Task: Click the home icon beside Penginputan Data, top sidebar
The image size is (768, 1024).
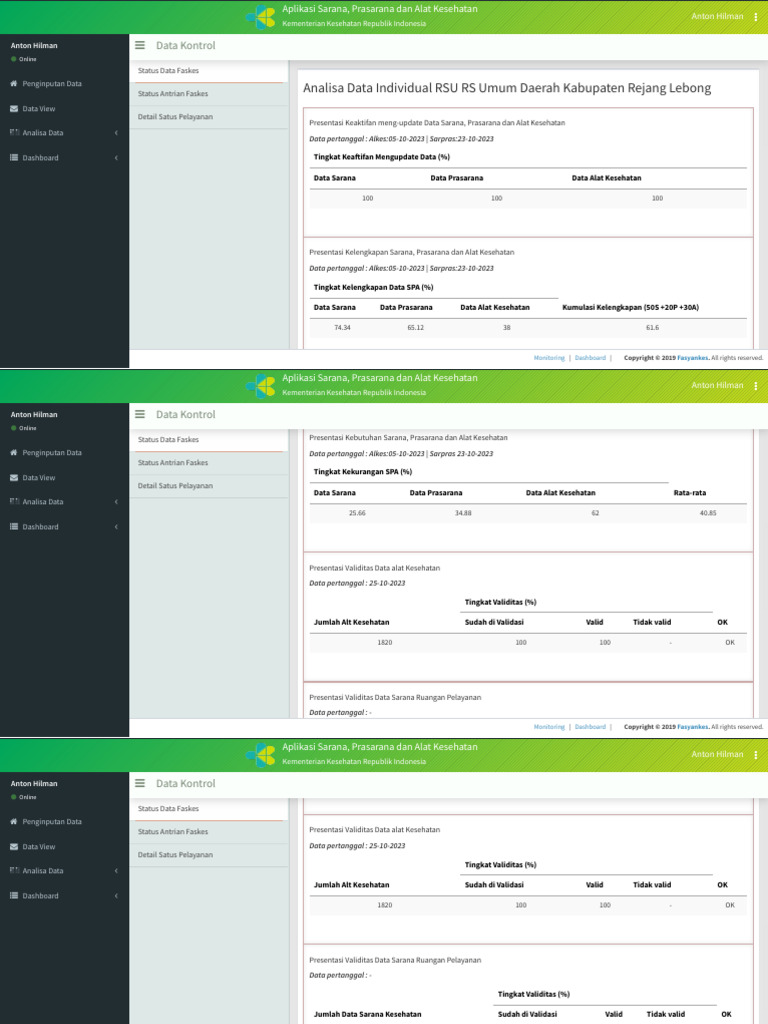Action: [x=14, y=84]
